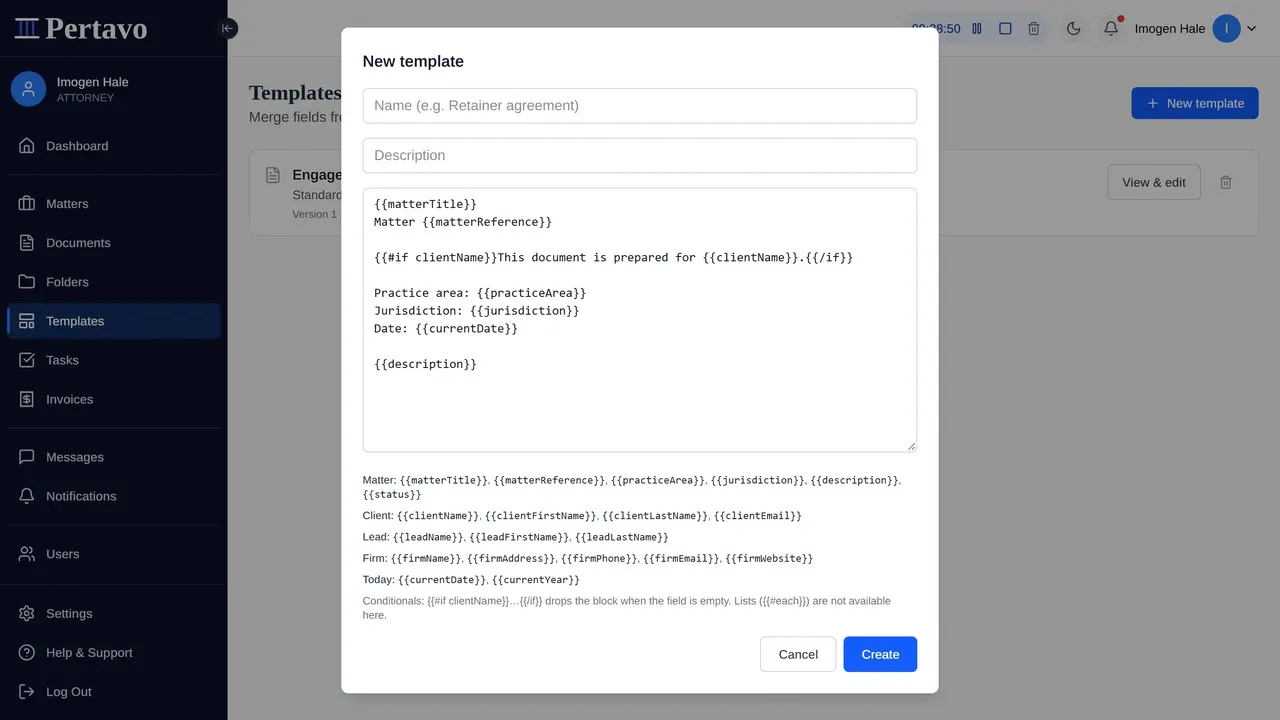Image resolution: width=1280 pixels, height=720 pixels.
Task: Click the sidebar user profile avatar
Action: click(28, 89)
